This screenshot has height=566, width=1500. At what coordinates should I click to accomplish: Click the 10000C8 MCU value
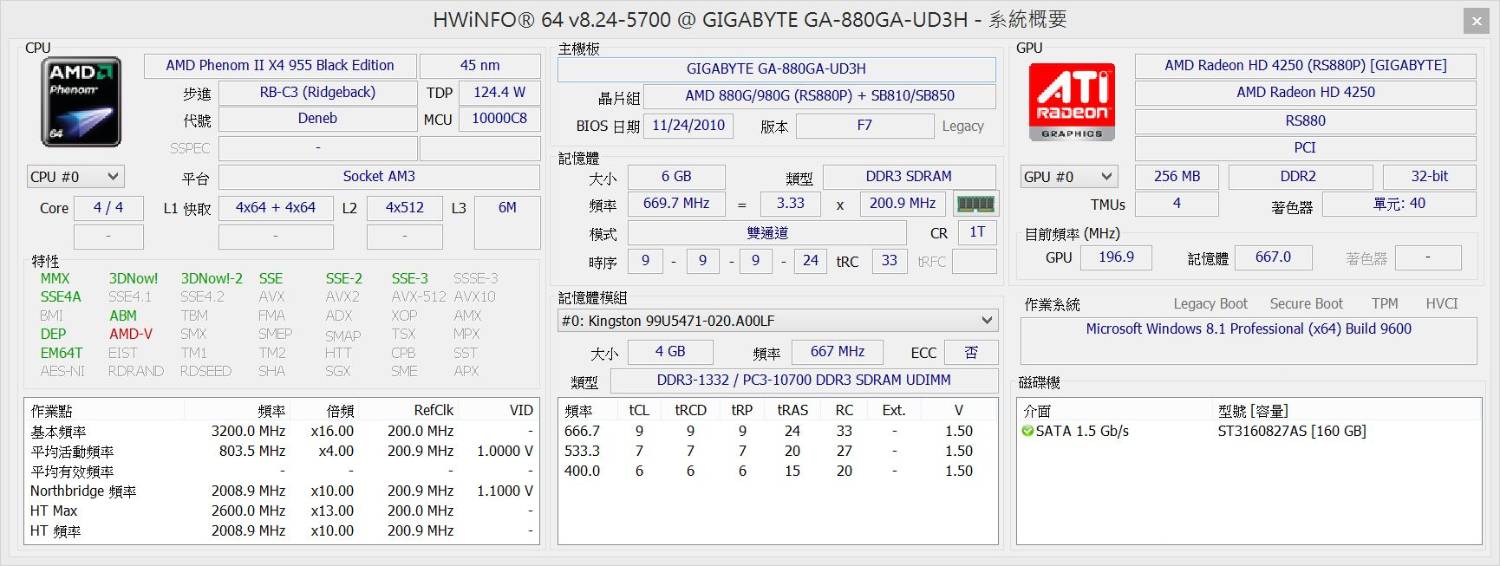pos(500,119)
